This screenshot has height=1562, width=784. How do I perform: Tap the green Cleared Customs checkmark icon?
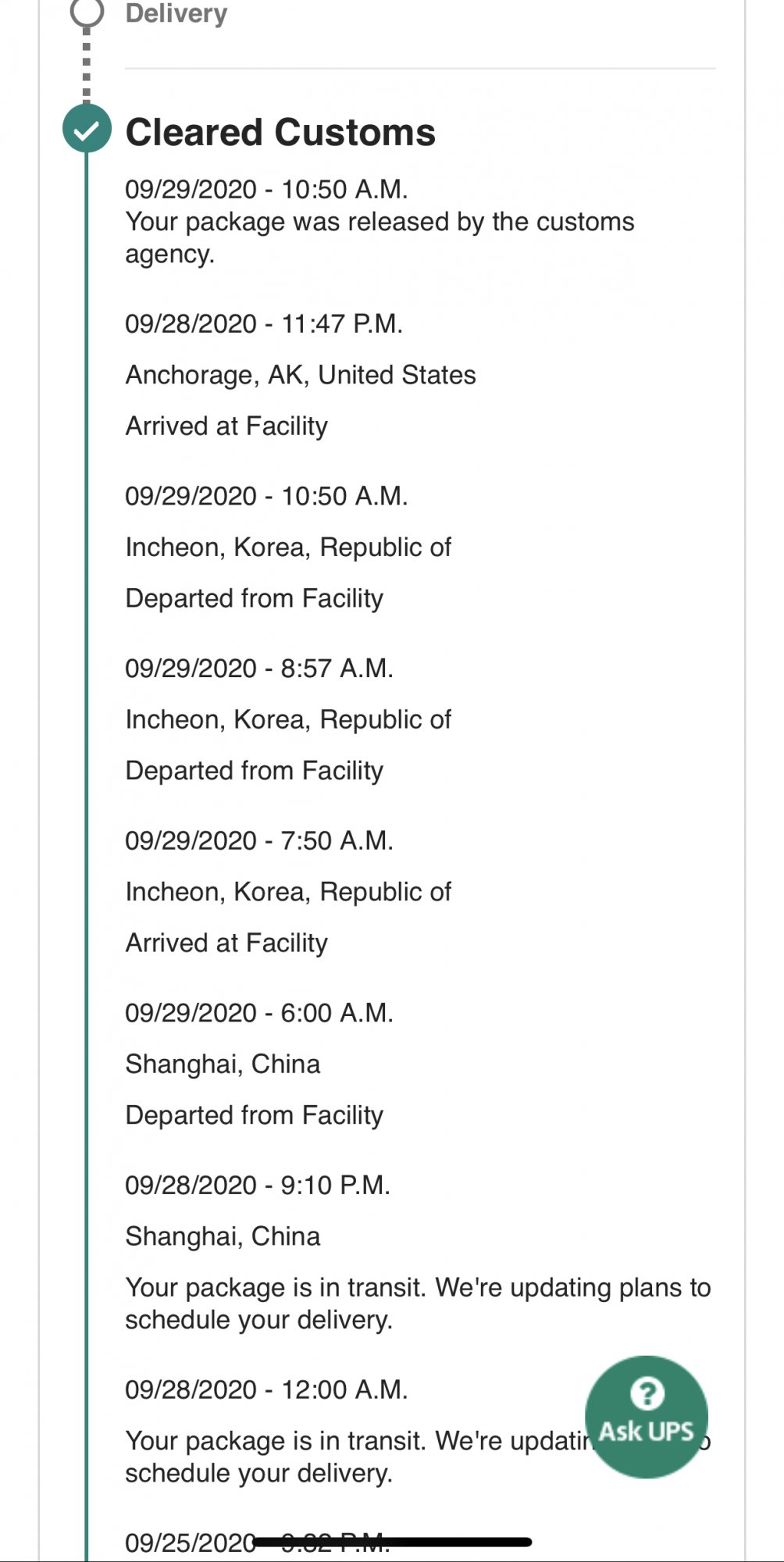click(87, 129)
